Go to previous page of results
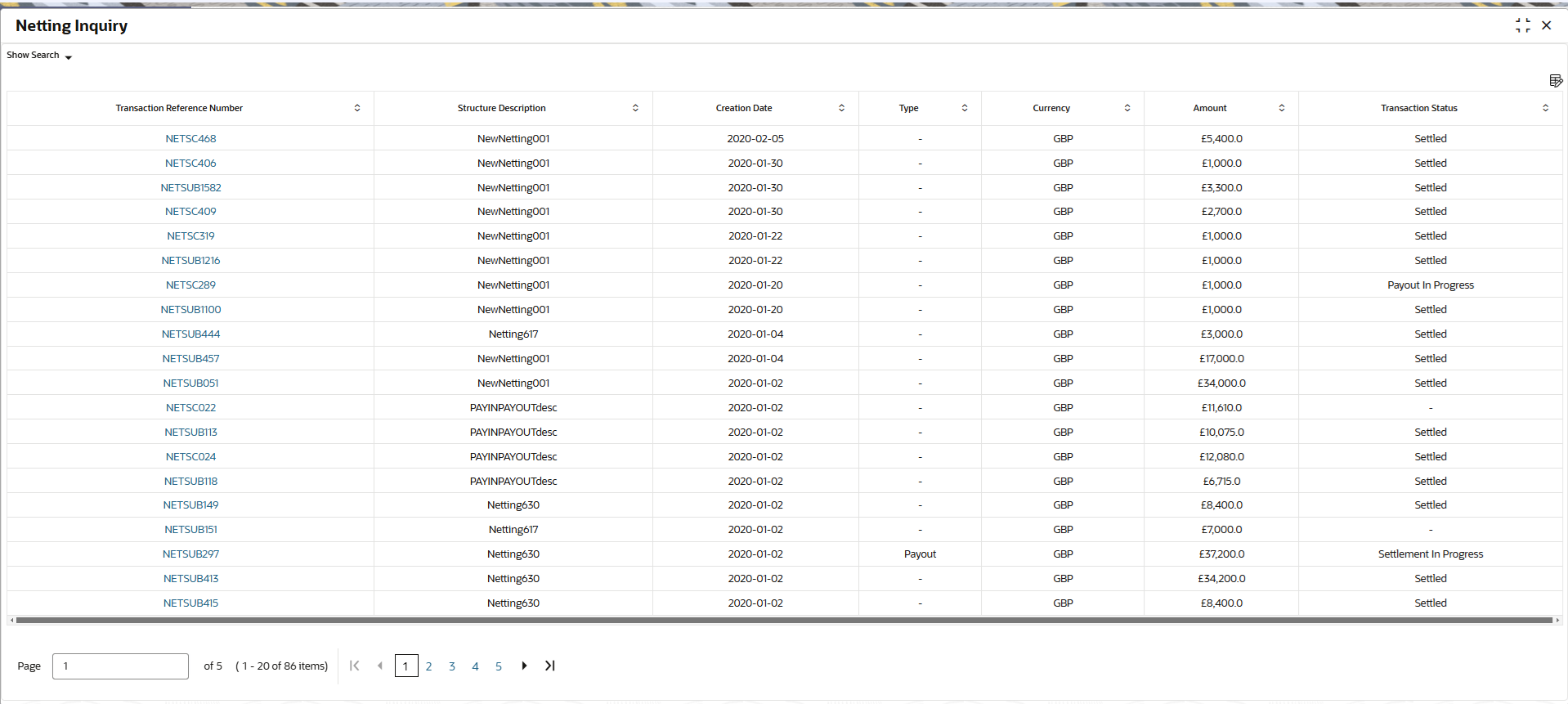 point(379,666)
